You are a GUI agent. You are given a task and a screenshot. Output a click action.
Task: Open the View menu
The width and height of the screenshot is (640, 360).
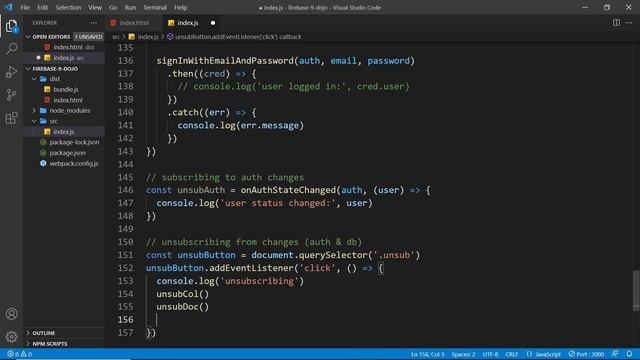pyautogui.click(x=95, y=7)
